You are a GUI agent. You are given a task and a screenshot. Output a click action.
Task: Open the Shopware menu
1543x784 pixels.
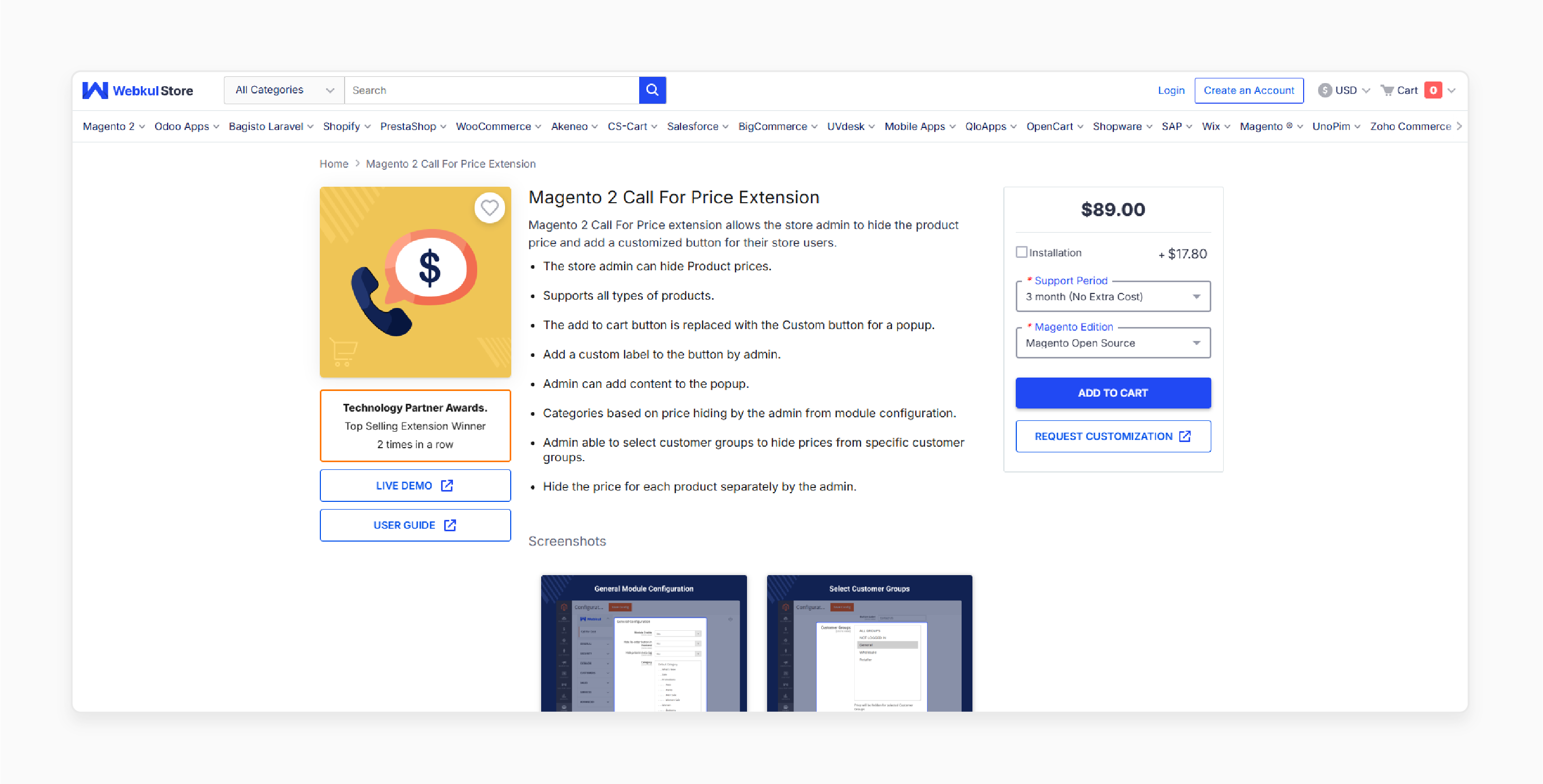click(1123, 126)
